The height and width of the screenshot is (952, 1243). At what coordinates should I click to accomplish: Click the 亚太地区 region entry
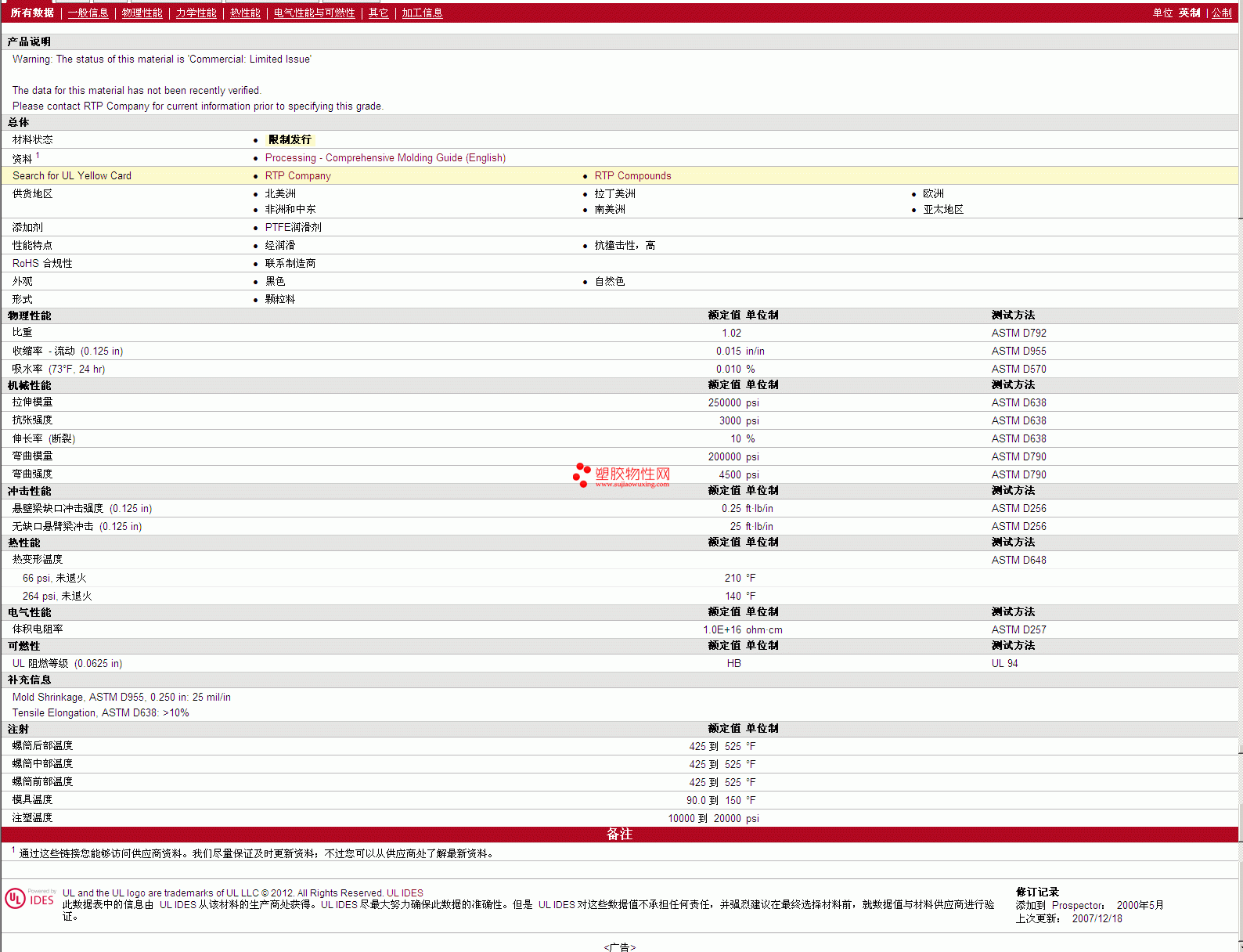(943, 210)
